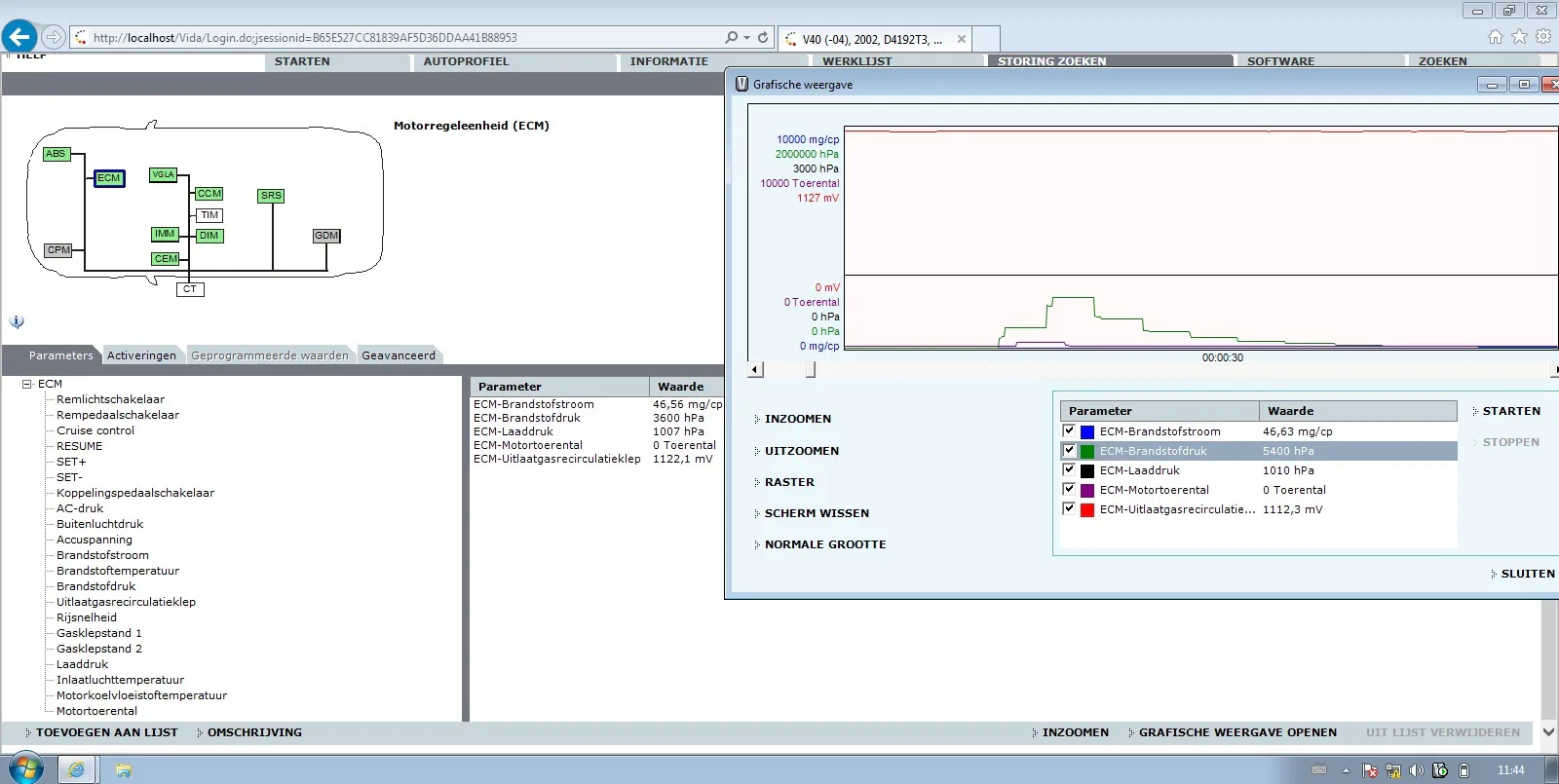Uncheck the ECM-Brandstofstroom checkbox
Image resolution: width=1559 pixels, height=784 pixels.
(x=1069, y=431)
